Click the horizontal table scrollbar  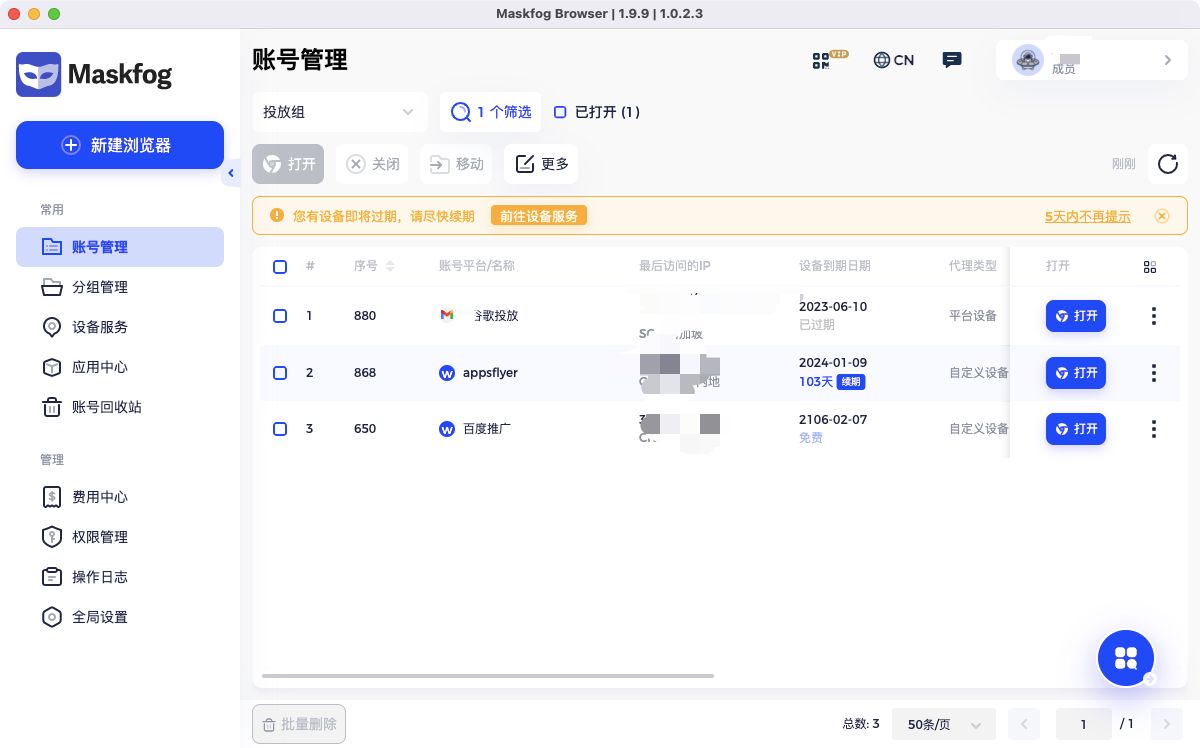[x=488, y=676]
